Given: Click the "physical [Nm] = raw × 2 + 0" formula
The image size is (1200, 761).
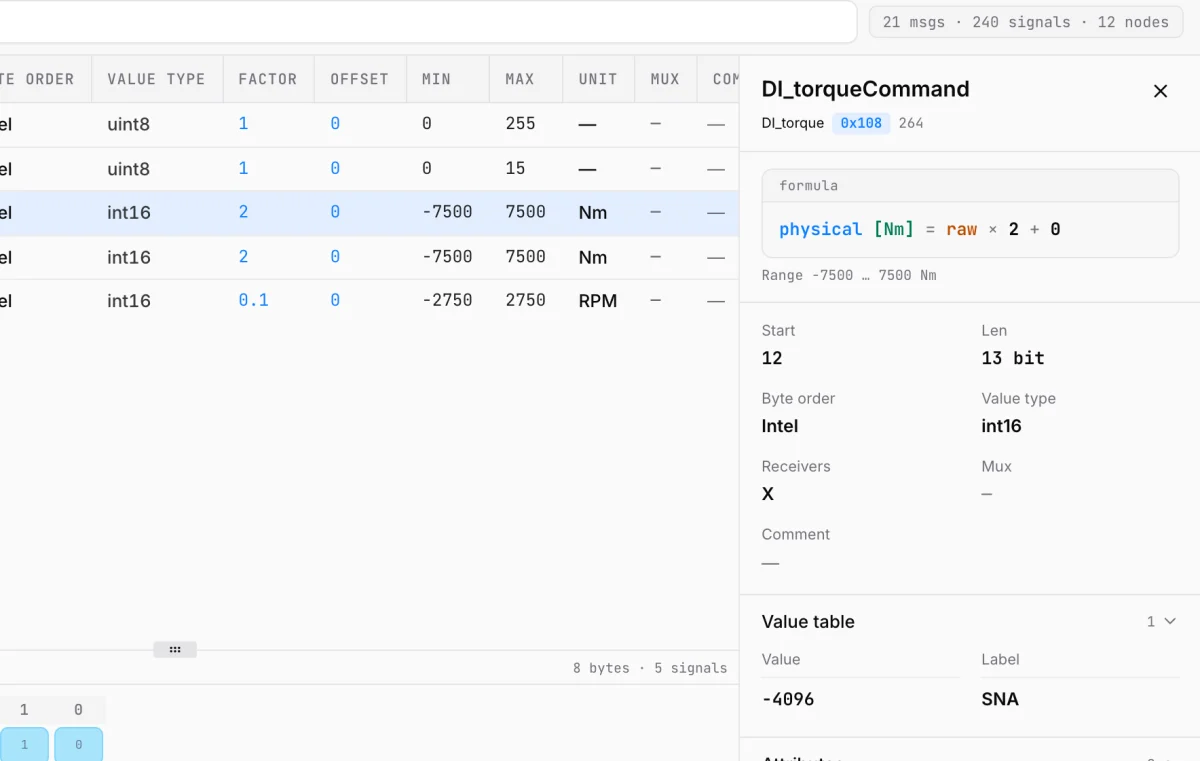Looking at the screenshot, I should click(920, 229).
